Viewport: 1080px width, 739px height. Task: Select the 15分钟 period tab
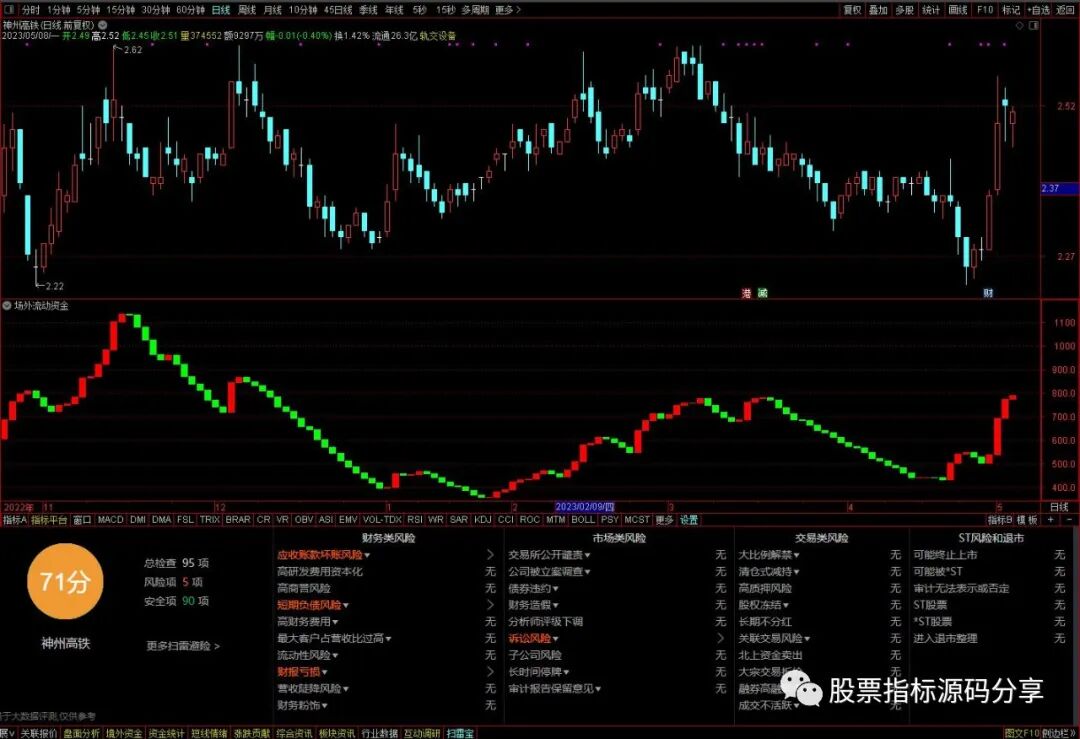click(x=121, y=10)
